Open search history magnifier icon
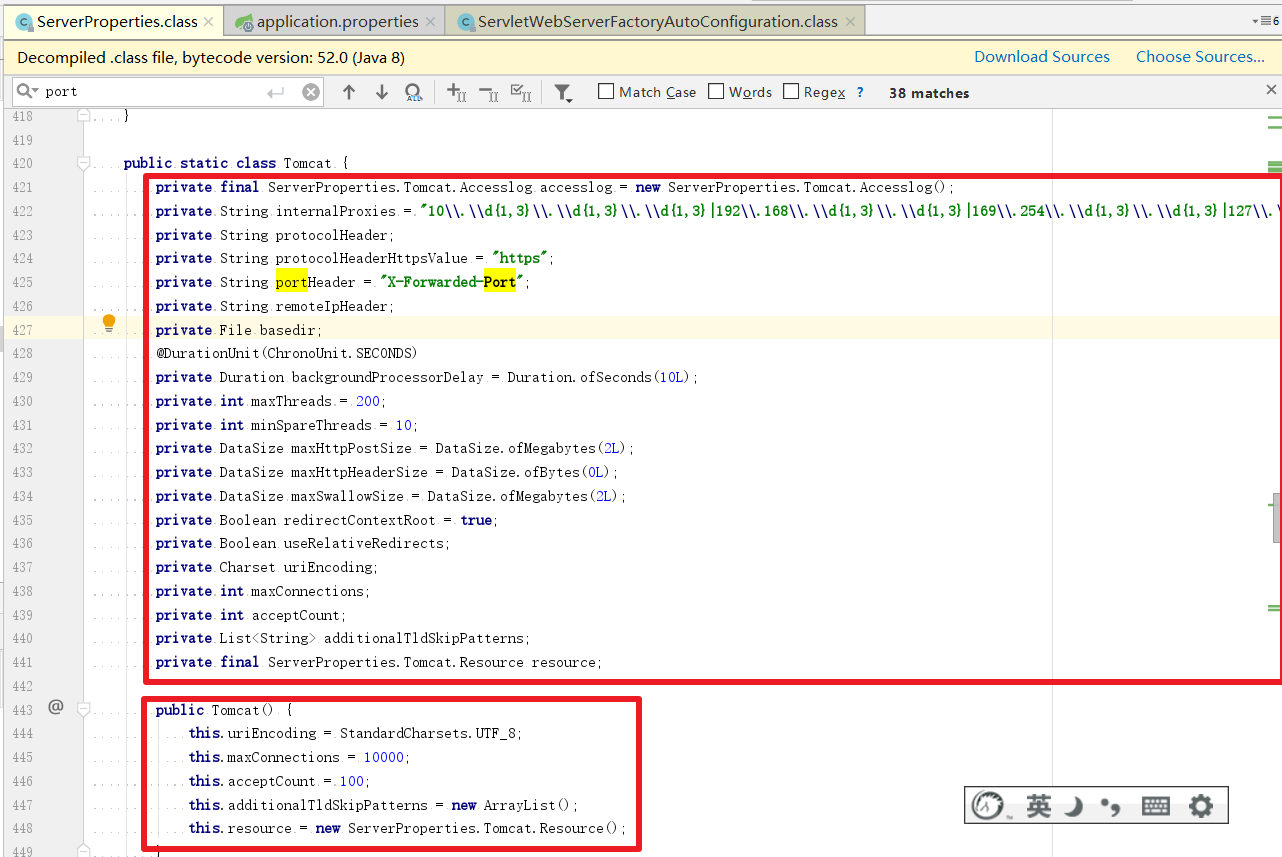This screenshot has height=857, width=1282. coord(26,91)
